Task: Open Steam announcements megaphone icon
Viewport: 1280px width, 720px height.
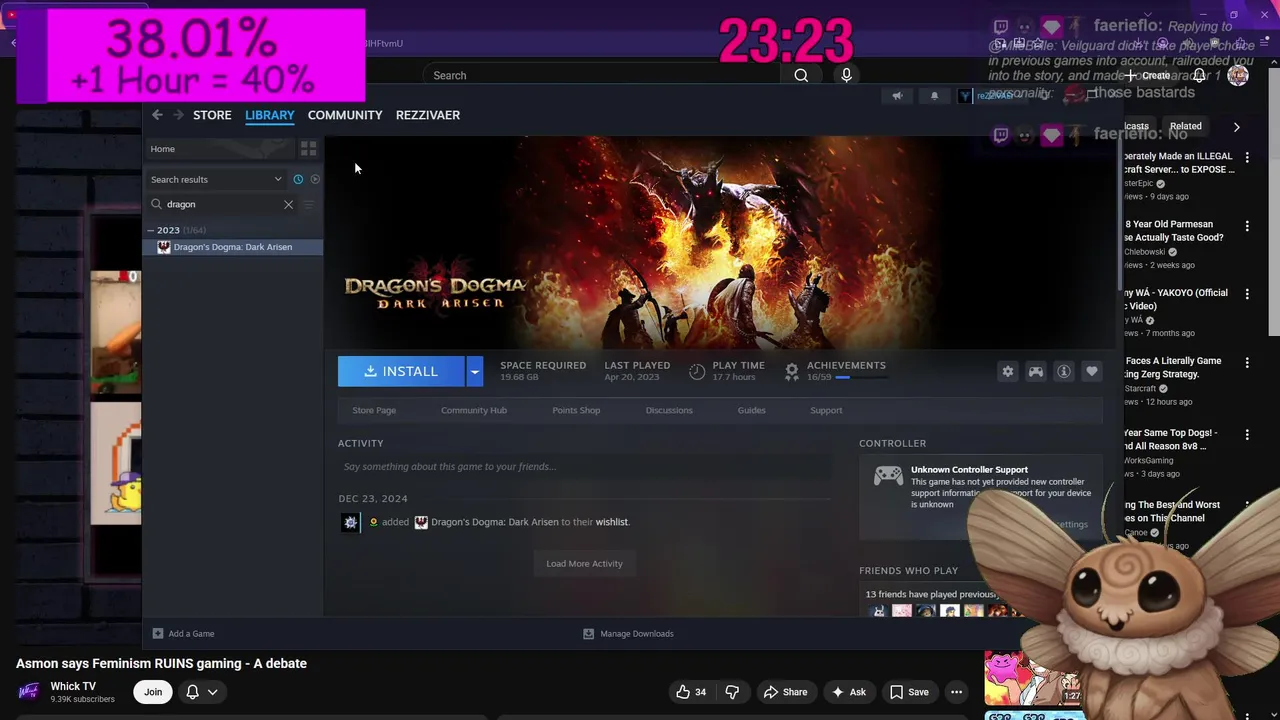Action: tap(897, 96)
